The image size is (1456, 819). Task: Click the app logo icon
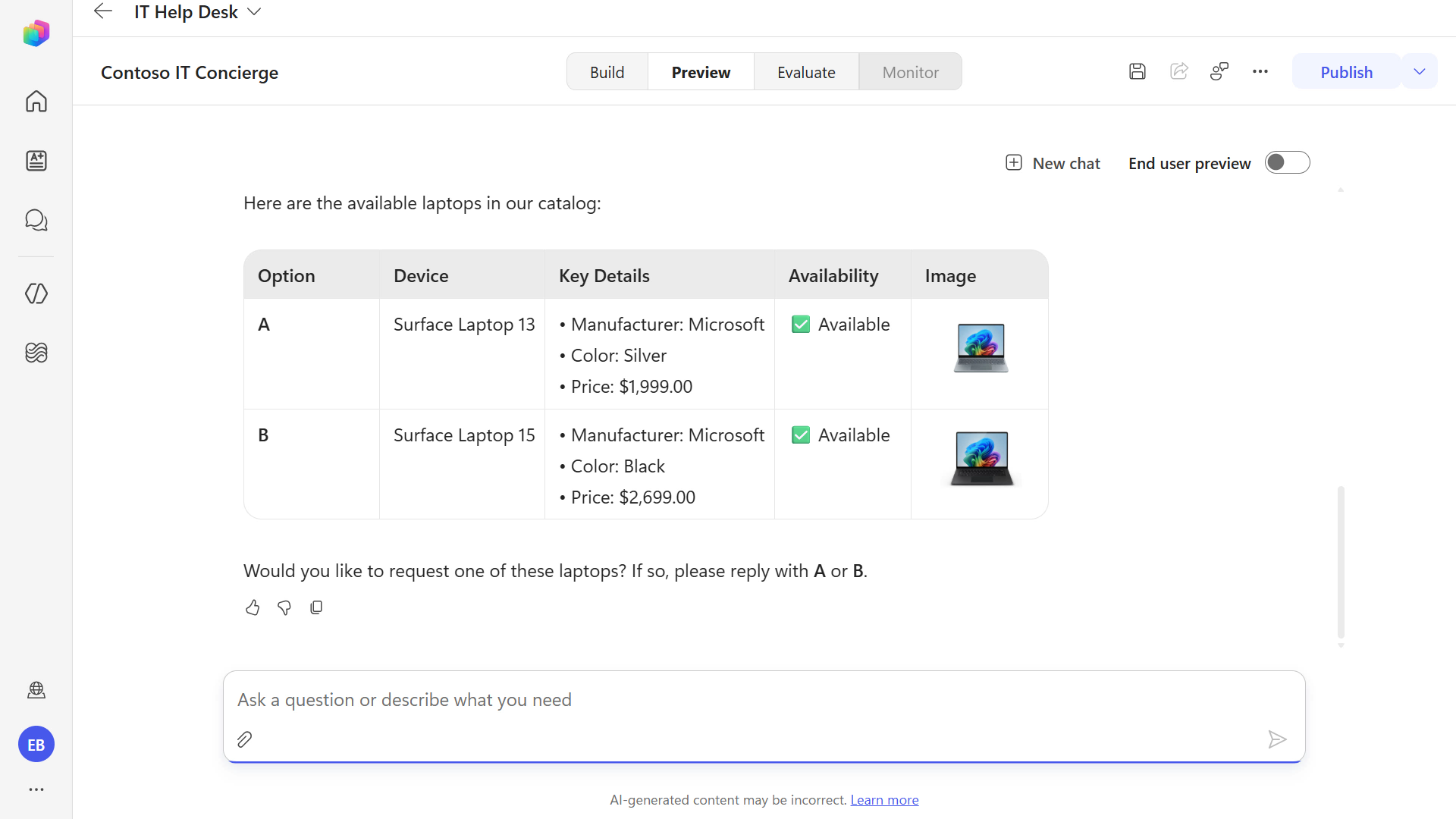36,33
